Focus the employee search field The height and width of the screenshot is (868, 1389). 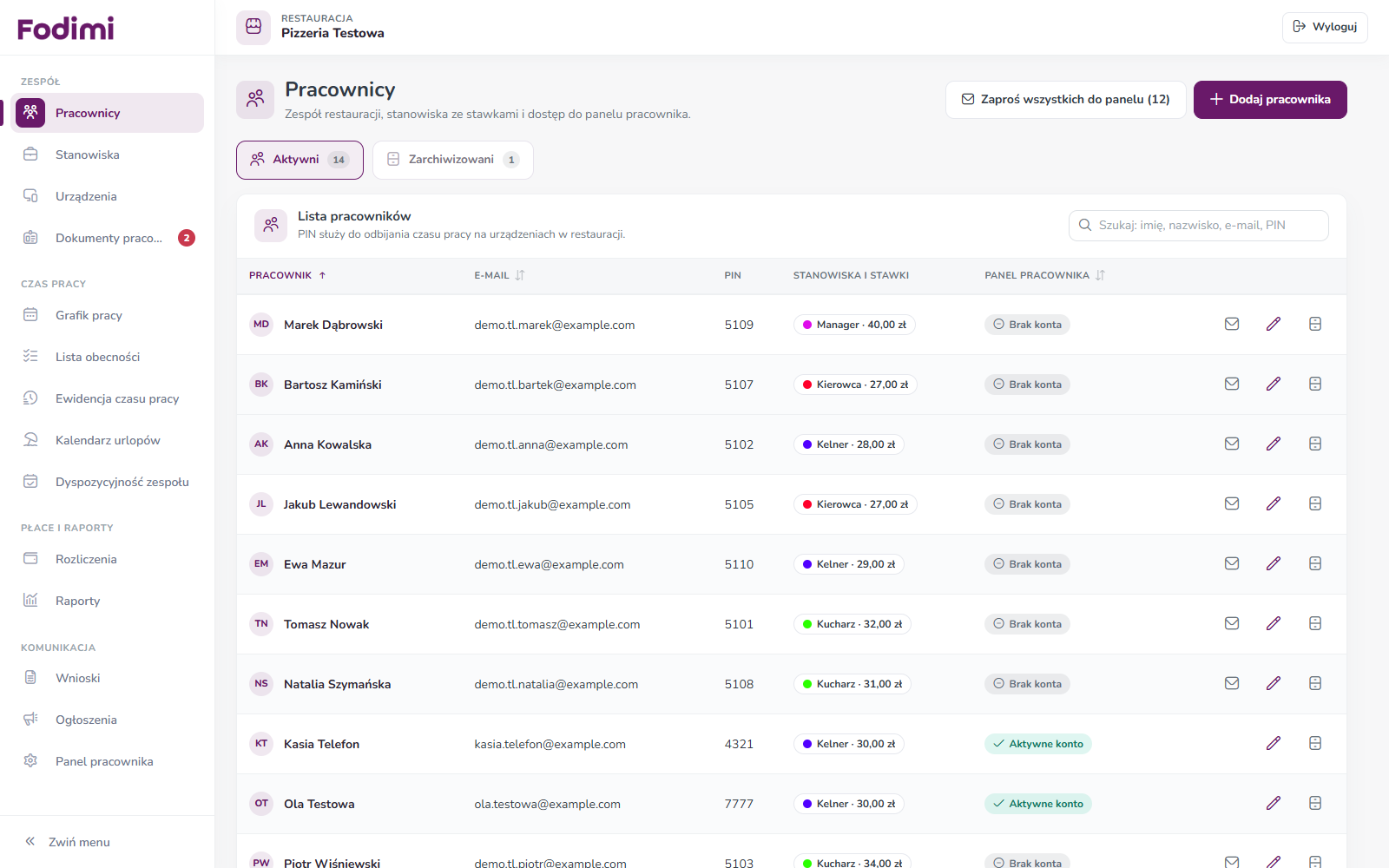[1199, 225]
